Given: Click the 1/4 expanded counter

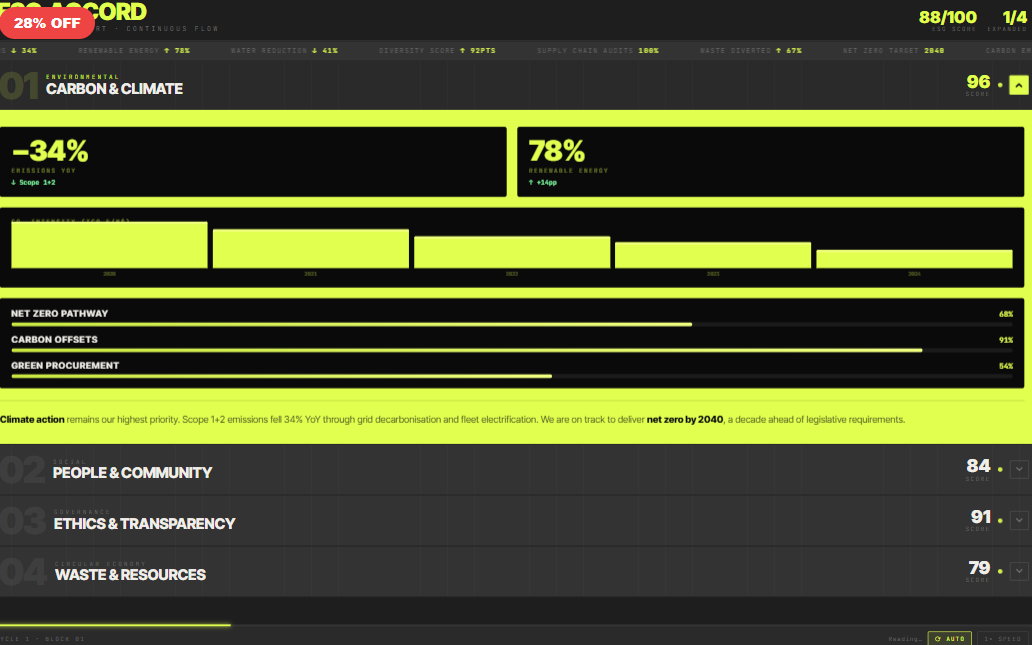Looking at the screenshot, I should click(x=1014, y=18).
